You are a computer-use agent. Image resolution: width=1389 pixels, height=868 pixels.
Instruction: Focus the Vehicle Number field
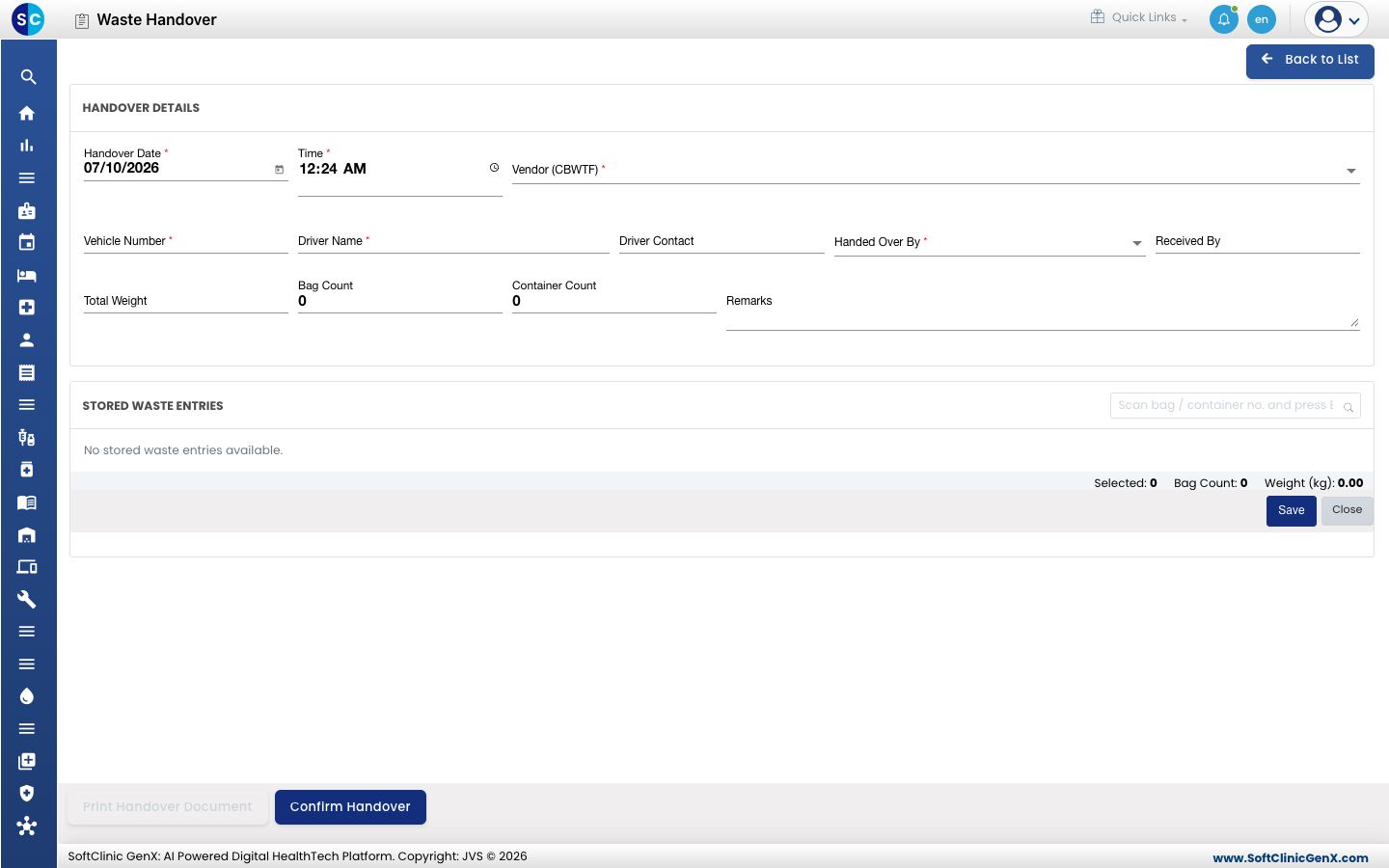[186, 241]
